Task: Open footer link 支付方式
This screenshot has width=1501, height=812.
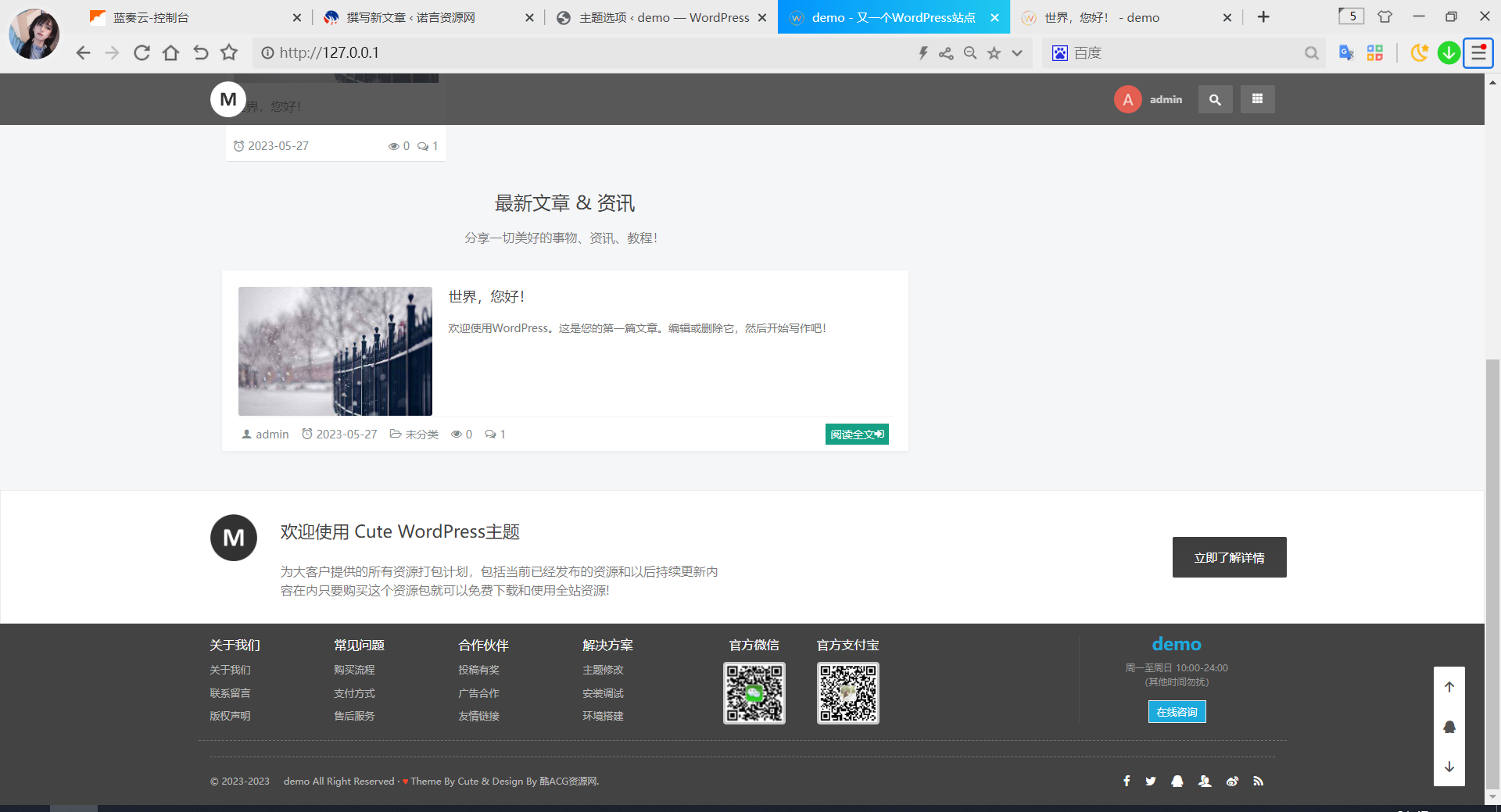Action: pyautogui.click(x=354, y=693)
